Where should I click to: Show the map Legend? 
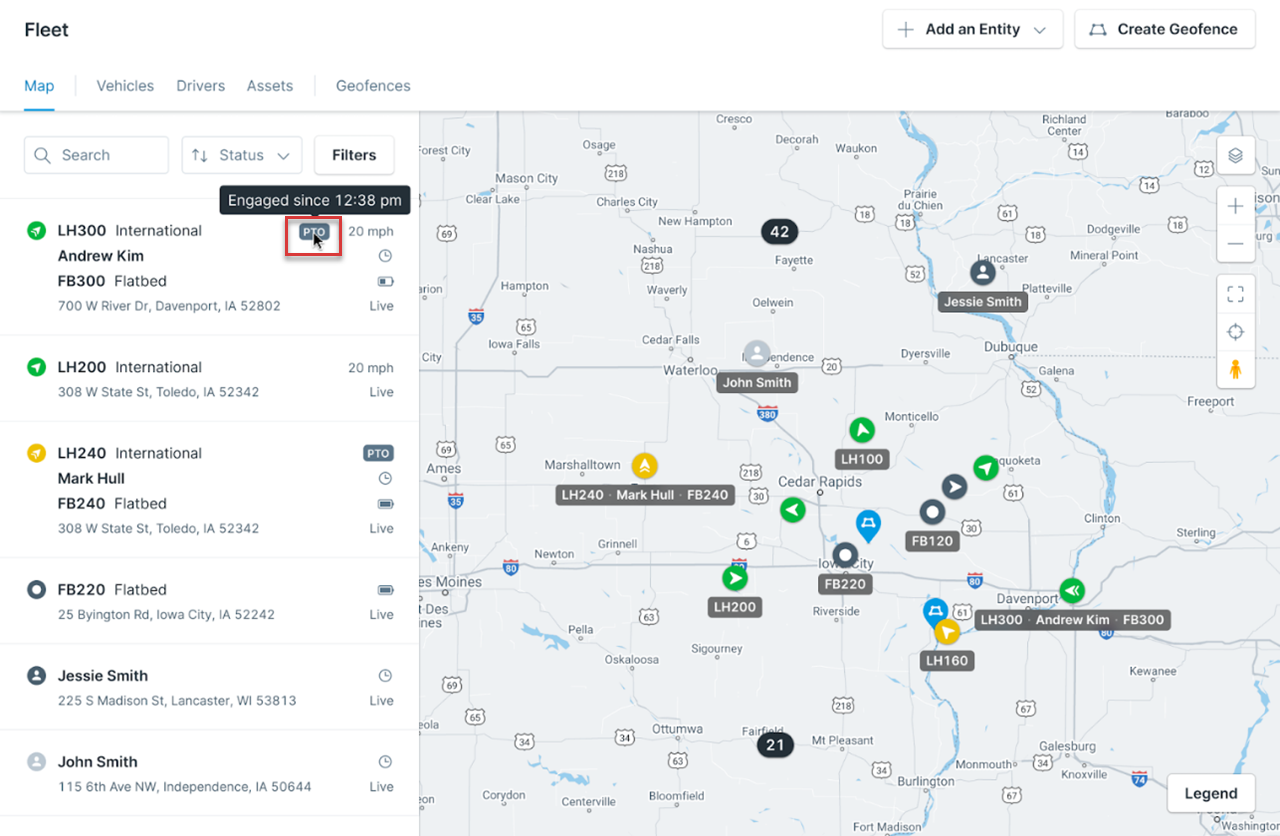[x=1210, y=793]
